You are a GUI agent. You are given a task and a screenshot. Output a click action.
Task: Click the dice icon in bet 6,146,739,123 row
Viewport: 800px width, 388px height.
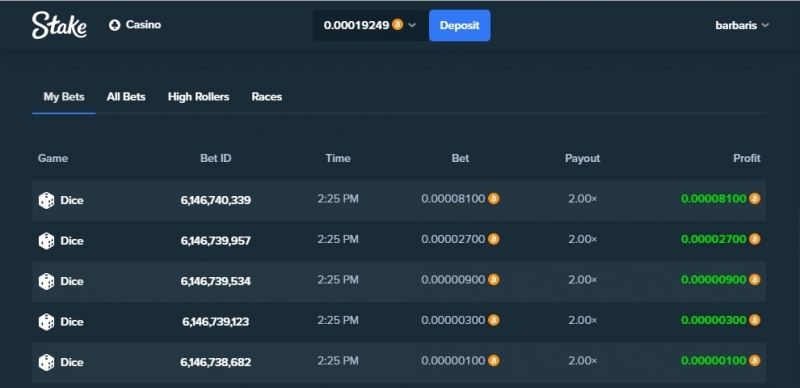point(46,322)
